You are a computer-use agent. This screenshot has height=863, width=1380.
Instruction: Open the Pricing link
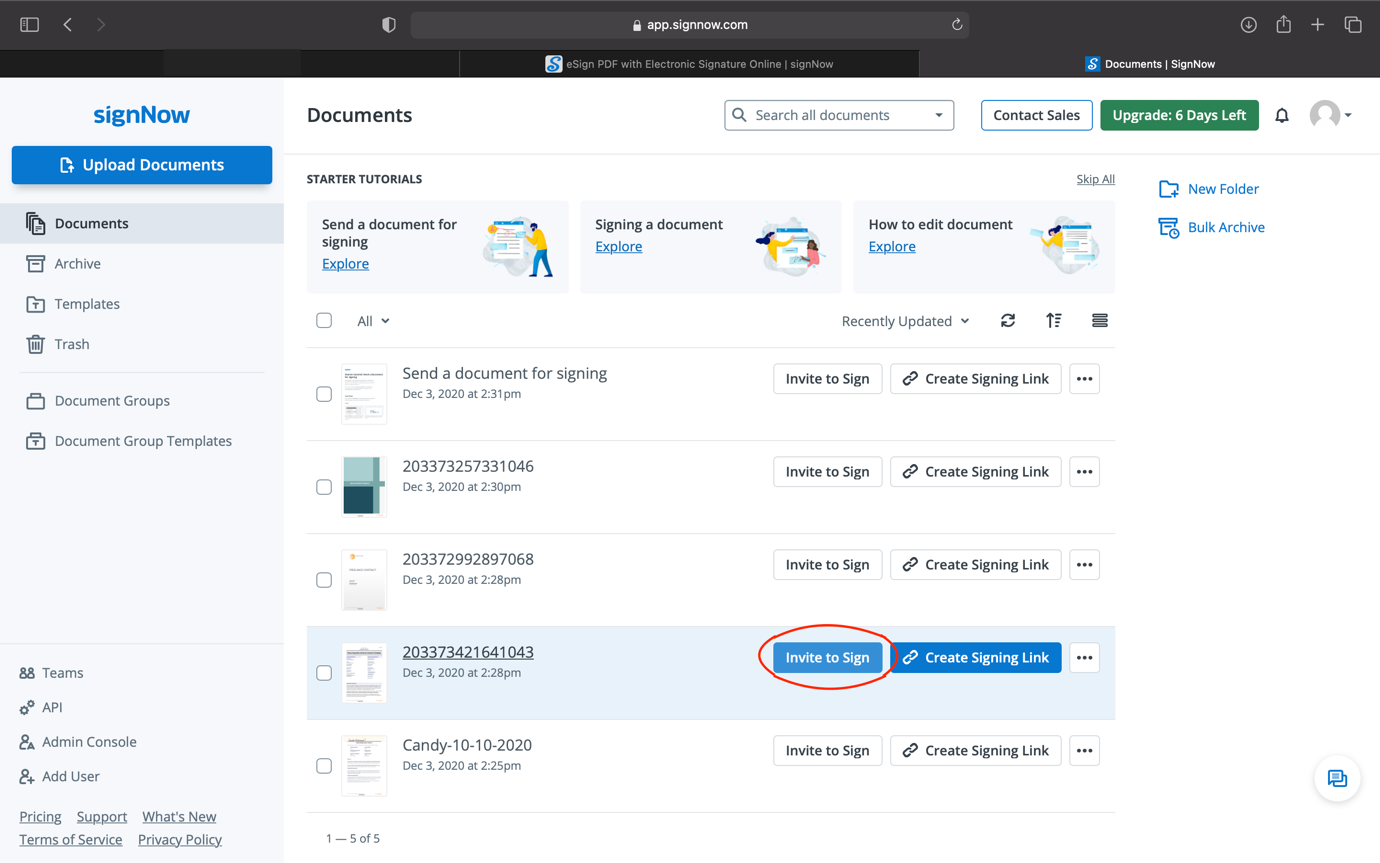coord(40,817)
